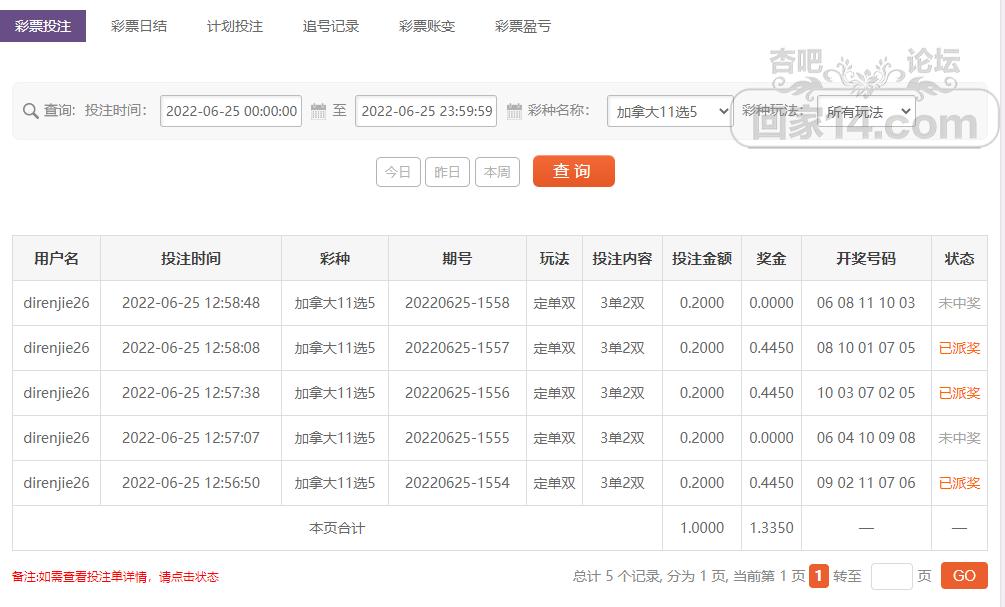The width and height of the screenshot is (1005, 607).
Task: Open the 彩票账变 tab
Action: (426, 27)
